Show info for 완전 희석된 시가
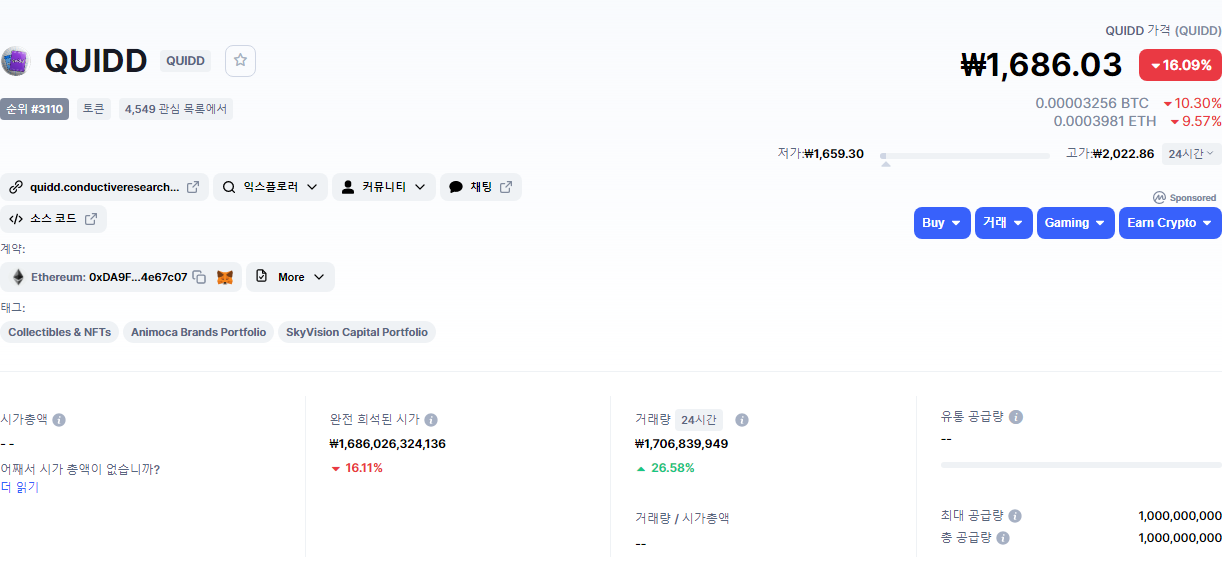The height and width of the screenshot is (577, 1222). click(x=431, y=420)
